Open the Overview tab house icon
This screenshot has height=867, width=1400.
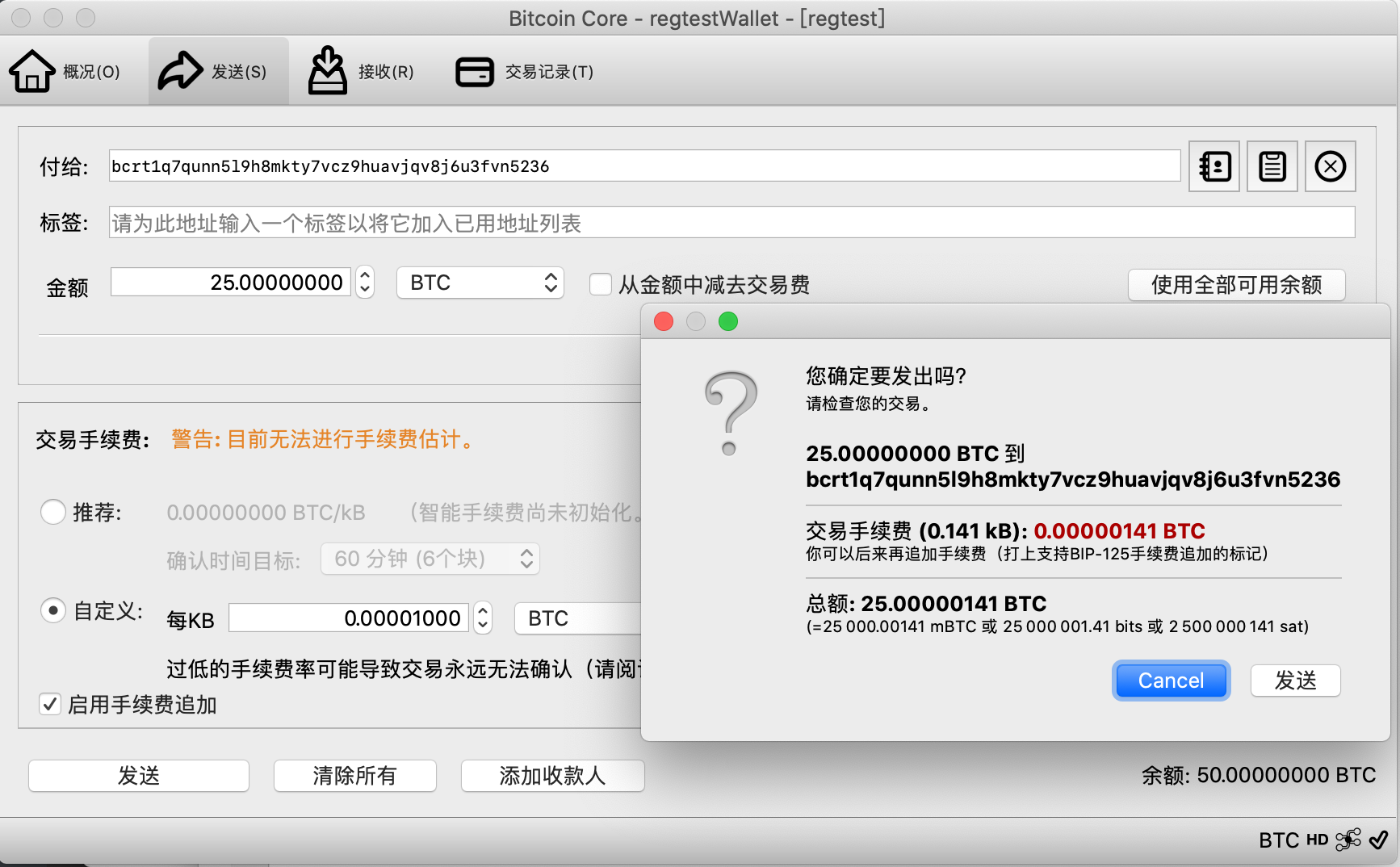pyautogui.click(x=32, y=71)
